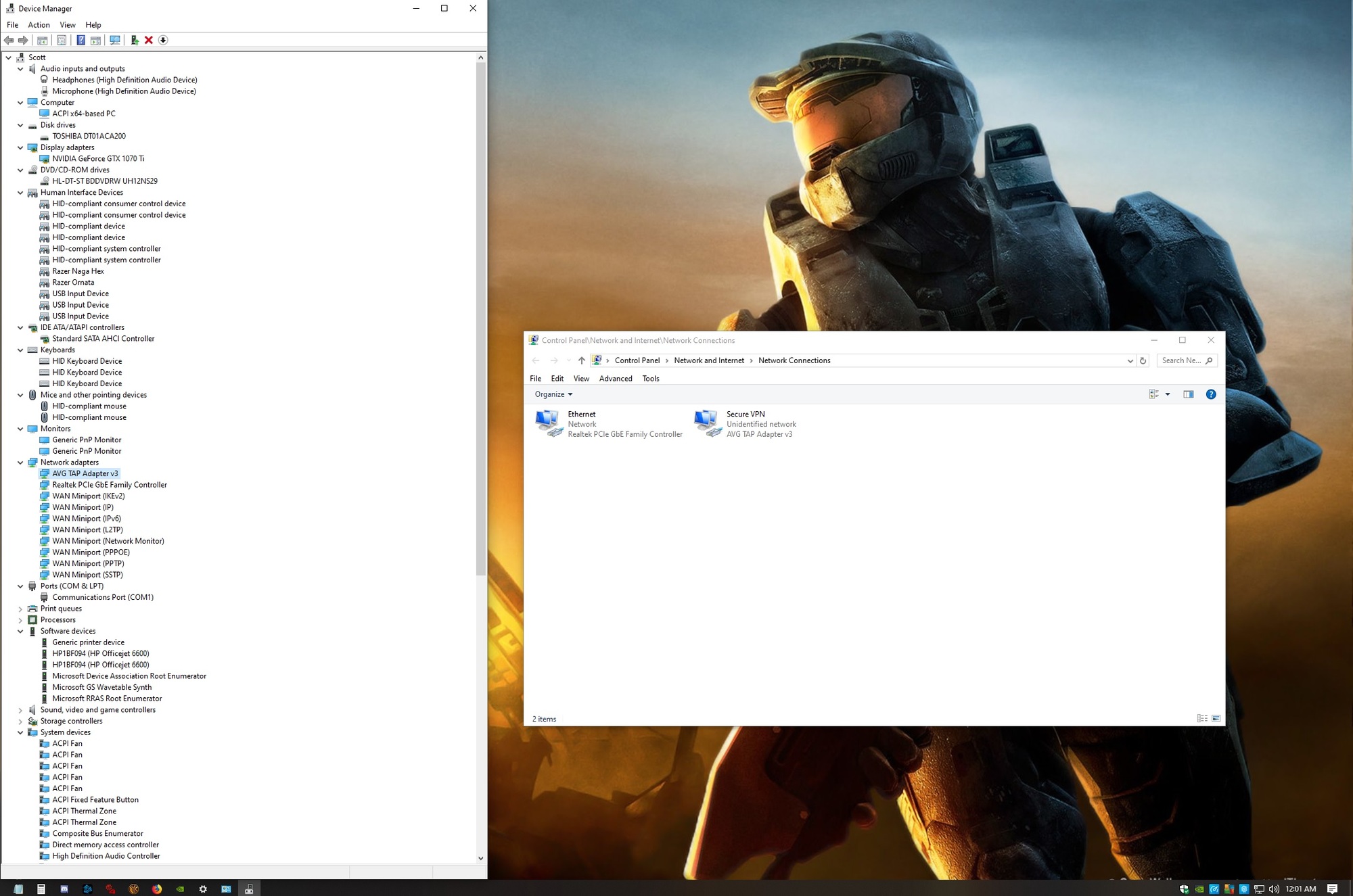Click the red X Uninstall device icon
The image size is (1353, 896).
click(x=149, y=41)
